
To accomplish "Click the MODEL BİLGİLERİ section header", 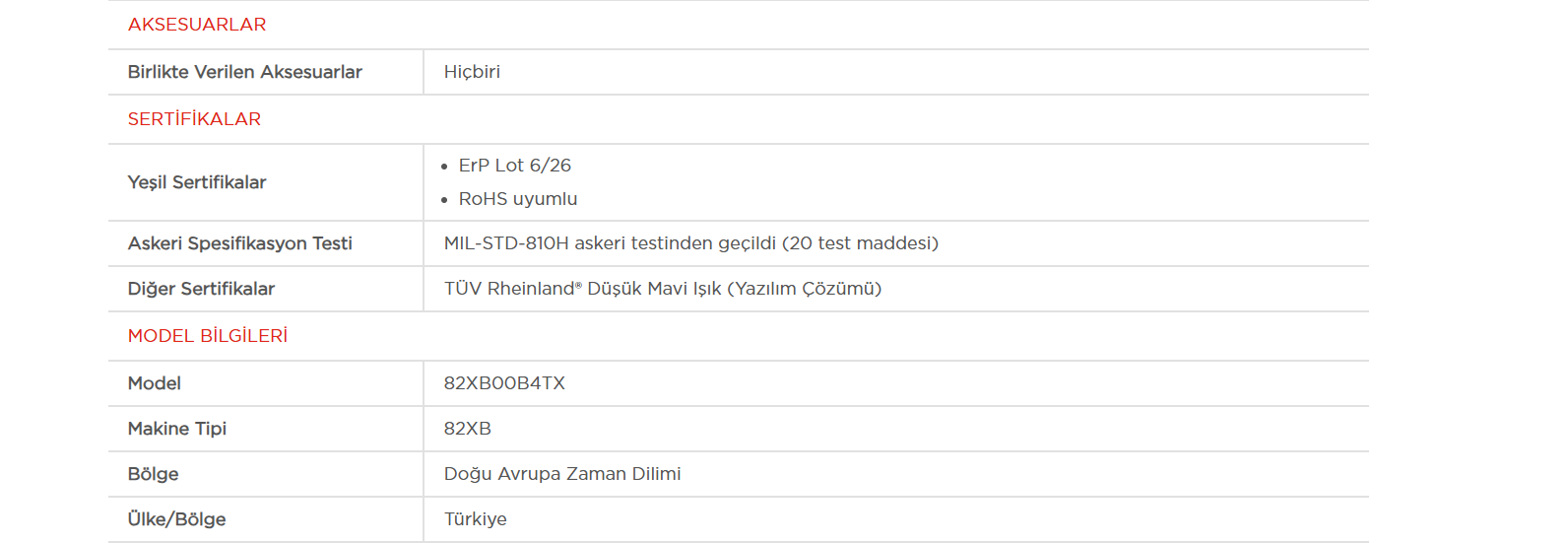I will (208, 336).
